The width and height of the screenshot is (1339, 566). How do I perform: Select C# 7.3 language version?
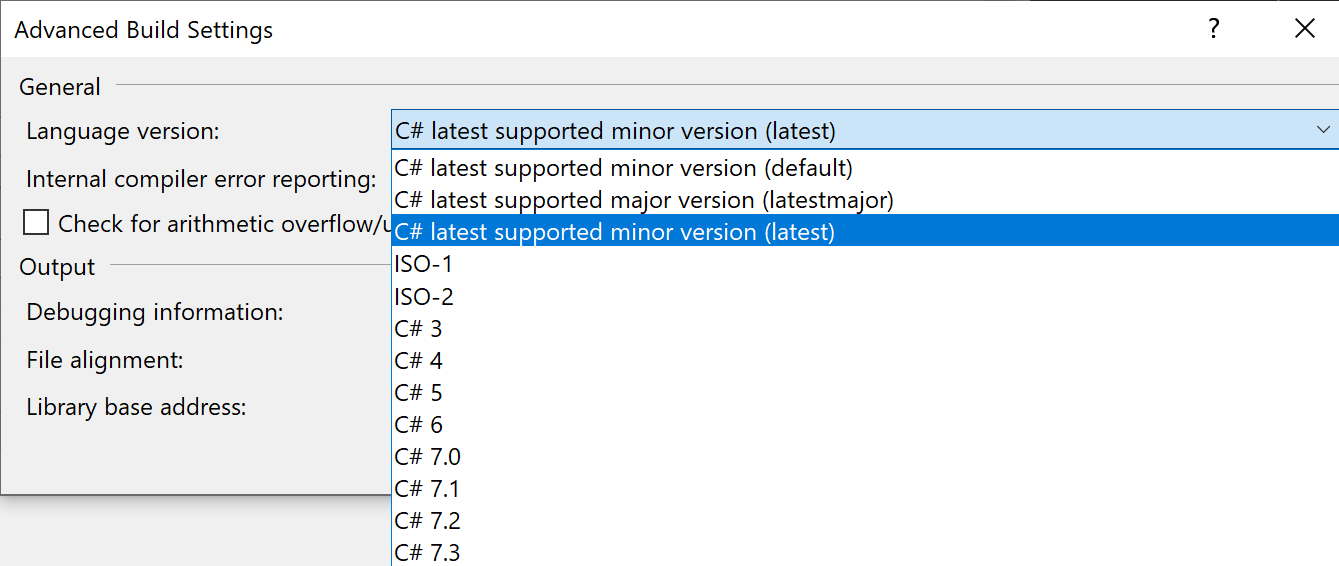(427, 552)
